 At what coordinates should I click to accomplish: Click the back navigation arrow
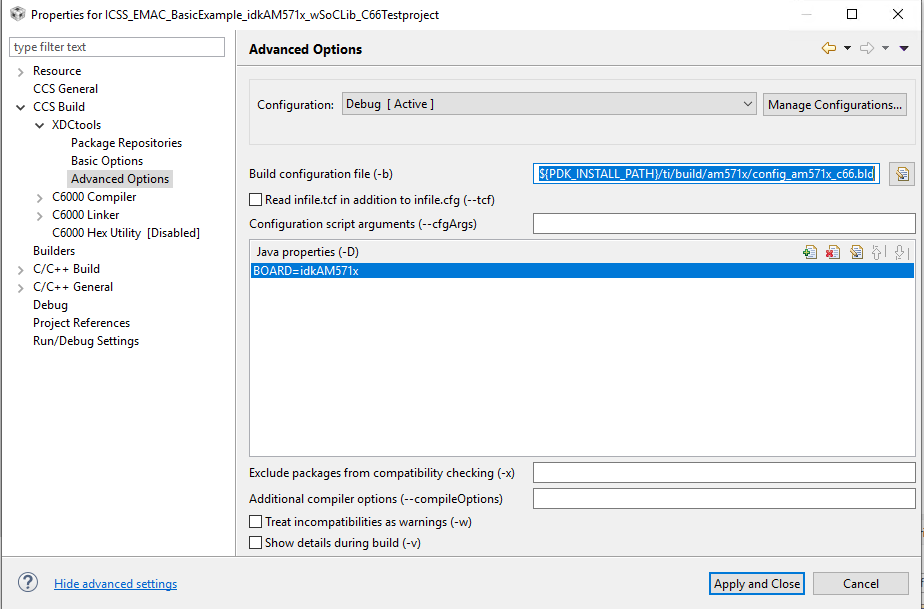pos(828,48)
